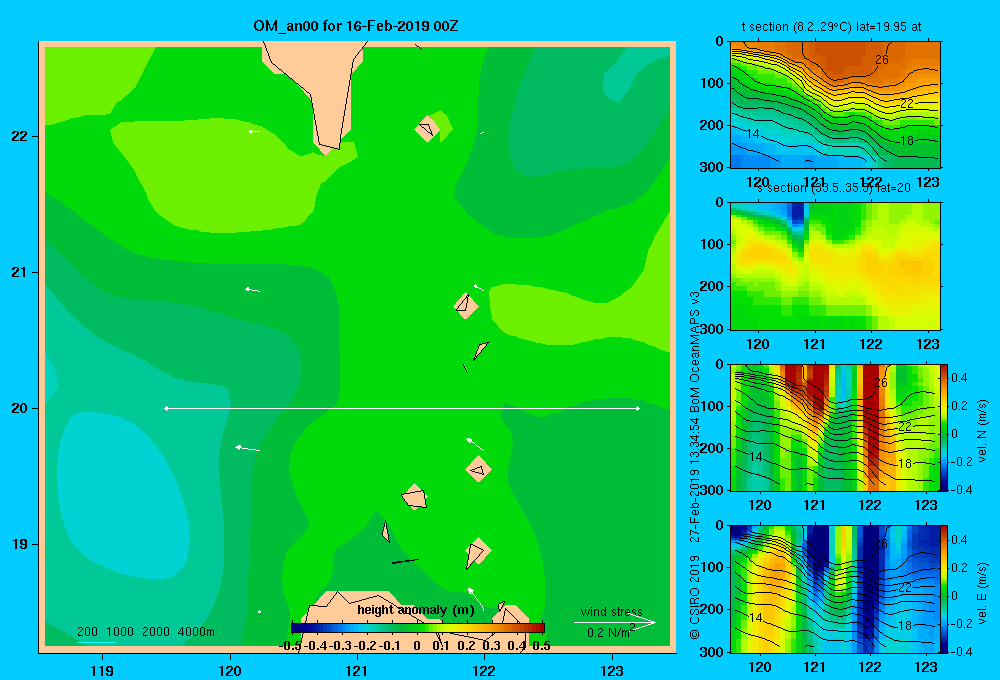
Task: Click the white section line at latitude 20
Action: (x=402, y=408)
